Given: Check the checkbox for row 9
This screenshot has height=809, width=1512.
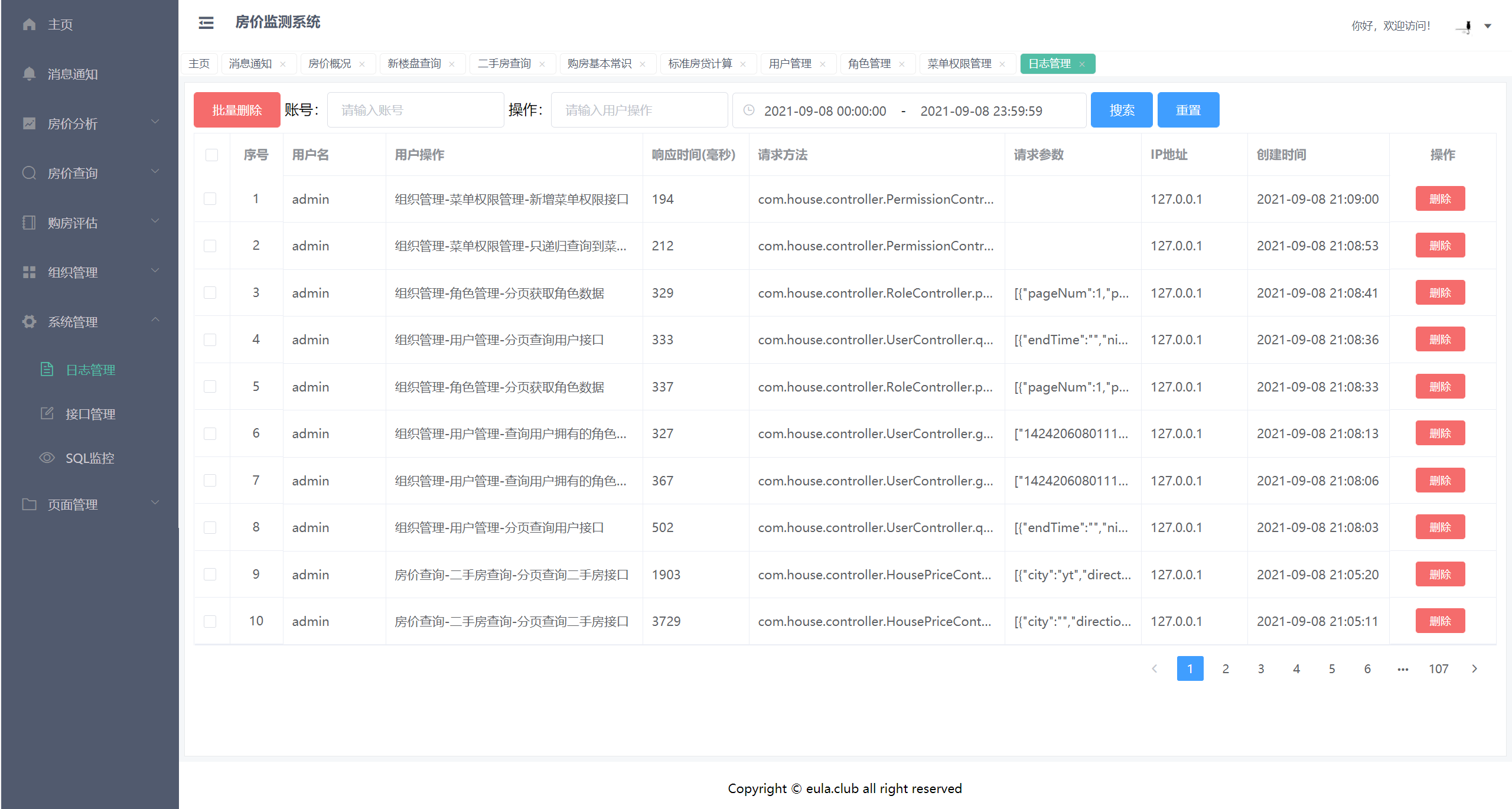Looking at the screenshot, I should (210, 574).
